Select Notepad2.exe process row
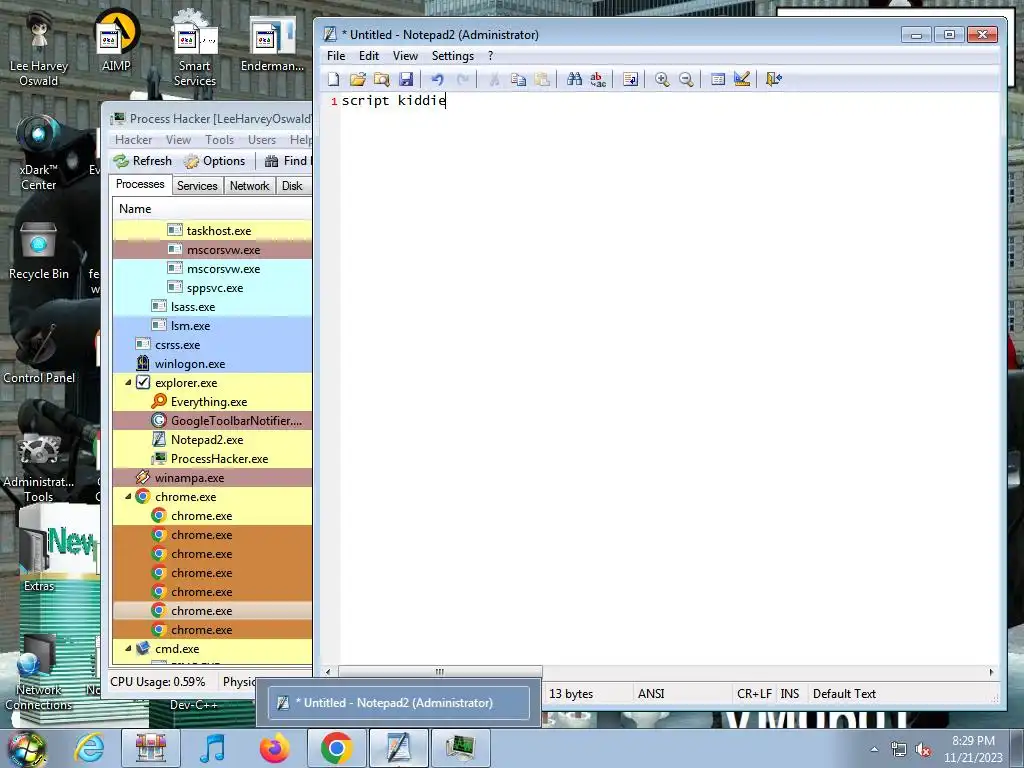 coord(212,440)
